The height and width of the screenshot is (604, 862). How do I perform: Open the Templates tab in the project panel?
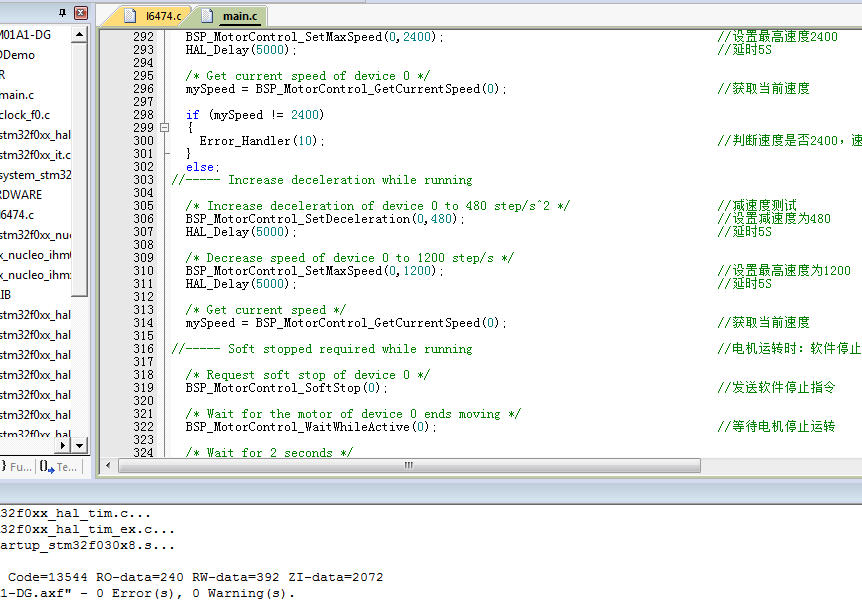pyautogui.click(x=58, y=466)
